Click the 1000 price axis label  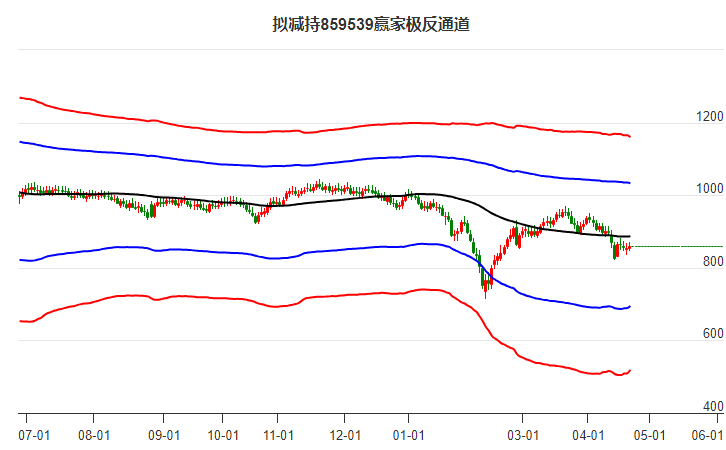point(710,188)
